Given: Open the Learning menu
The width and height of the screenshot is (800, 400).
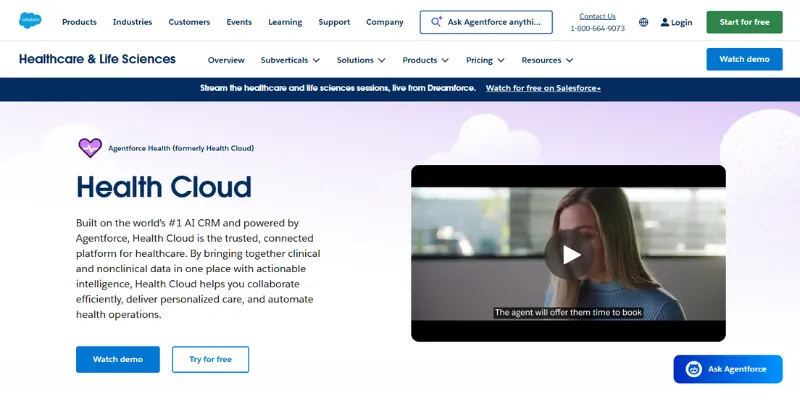Looking at the screenshot, I should point(285,22).
